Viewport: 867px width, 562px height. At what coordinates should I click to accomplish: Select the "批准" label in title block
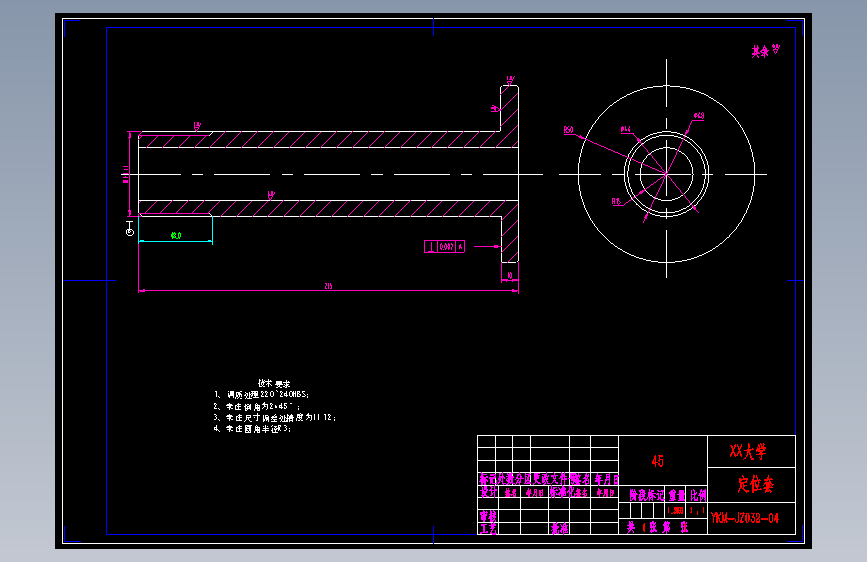[x=559, y=528]
